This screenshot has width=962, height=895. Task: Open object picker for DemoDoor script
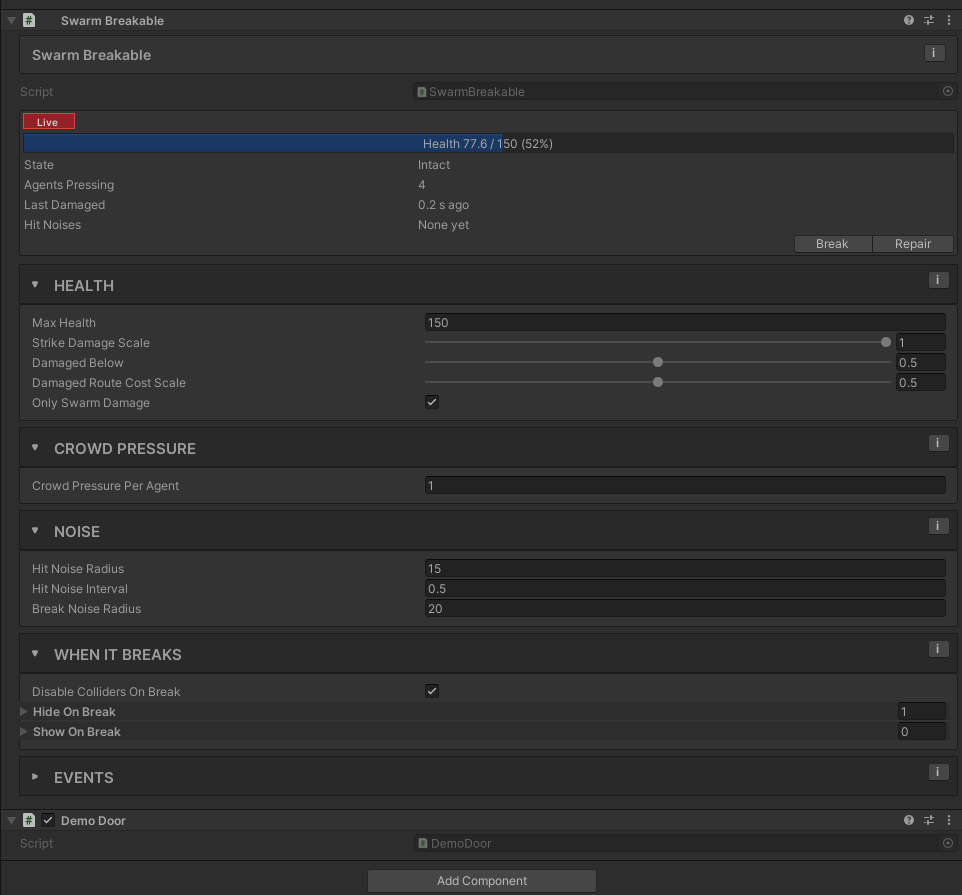point(947,843)
